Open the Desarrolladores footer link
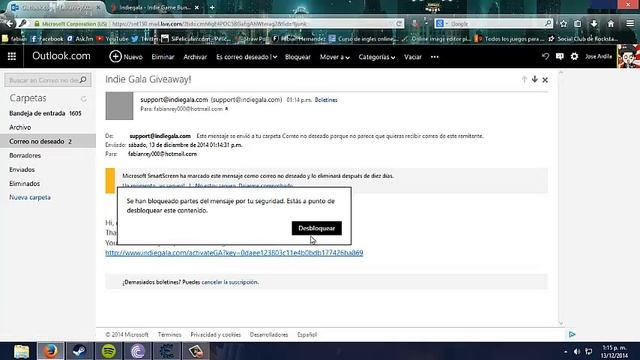Screen dimensions: 640x360 coord(269,334)
